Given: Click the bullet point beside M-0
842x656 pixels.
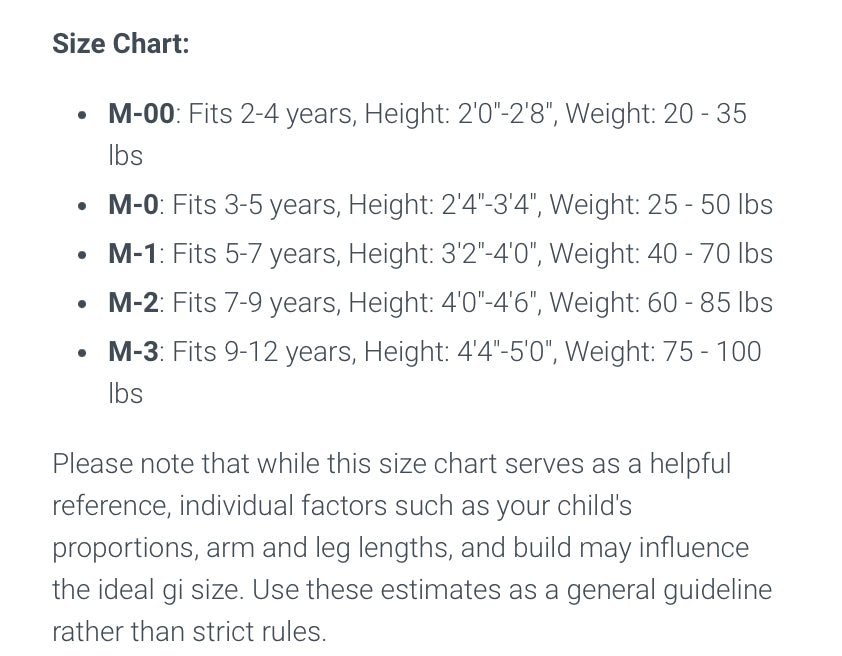Looking at the screenshot, I should tap(82, 206).
